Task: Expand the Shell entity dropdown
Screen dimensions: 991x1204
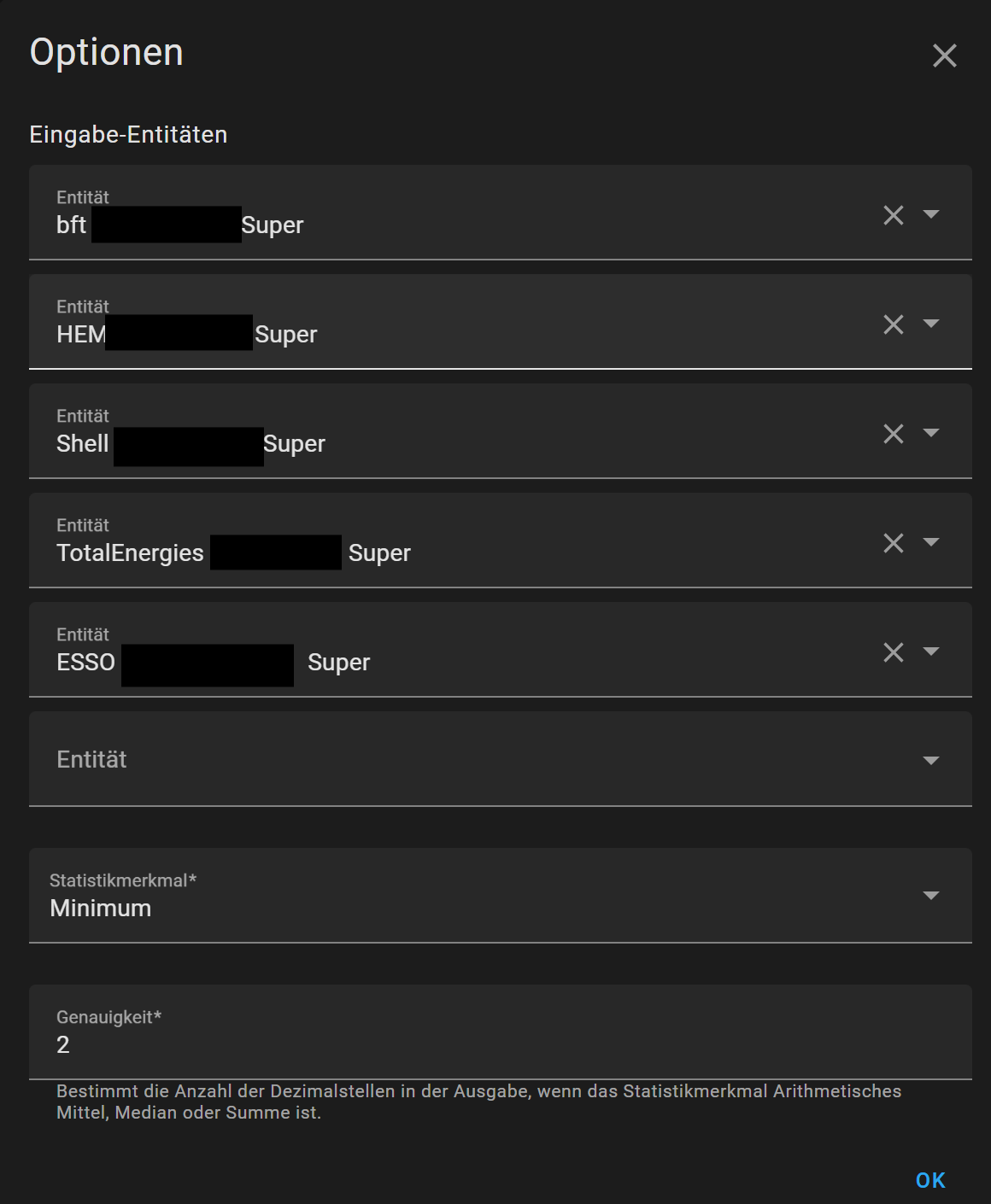Action: (931, 433)
